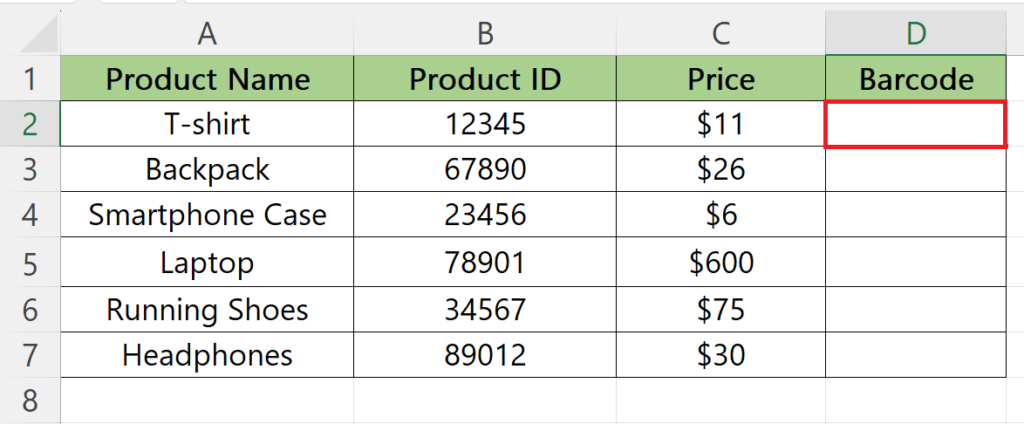Viewport: 1024px width, 424px height.
Task: Click the Price header cell
Action: tap(720, 78)
